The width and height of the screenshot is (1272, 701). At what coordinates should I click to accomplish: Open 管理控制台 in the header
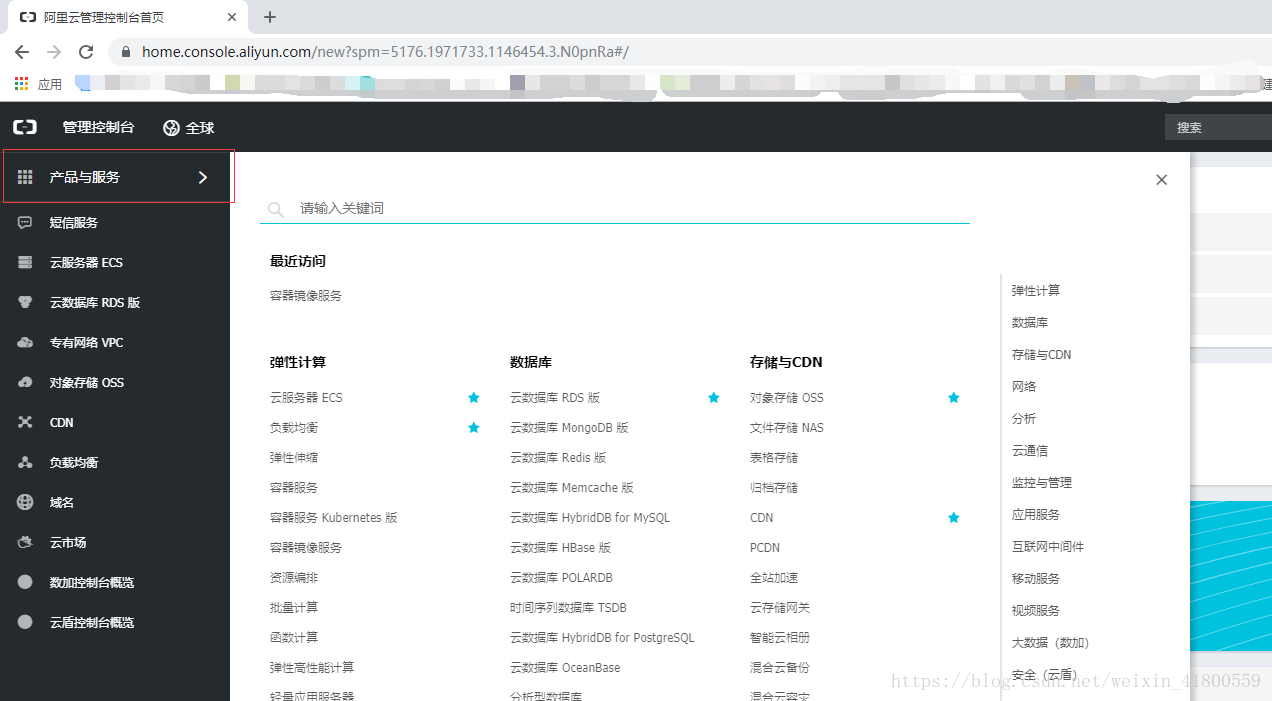coord(98,127)
